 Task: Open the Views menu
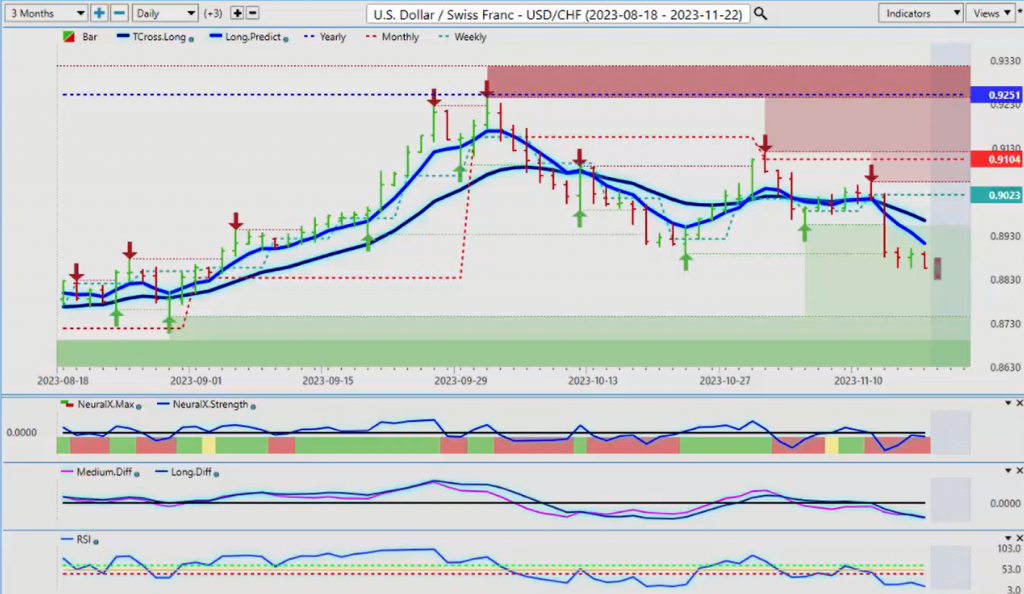pos(993,13)
